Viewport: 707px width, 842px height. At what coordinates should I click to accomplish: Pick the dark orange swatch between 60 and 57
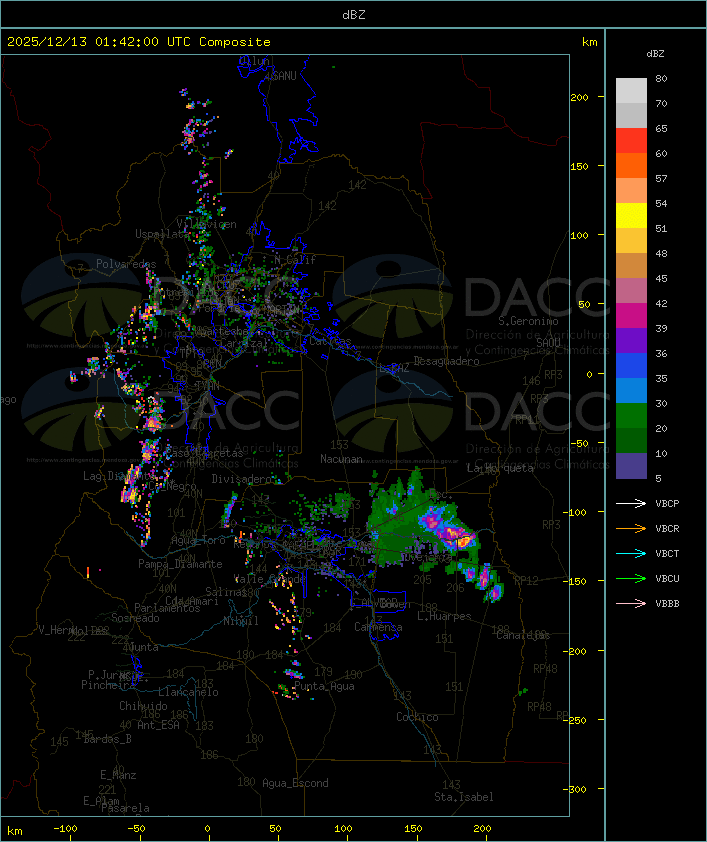click(x=631, y=166)
